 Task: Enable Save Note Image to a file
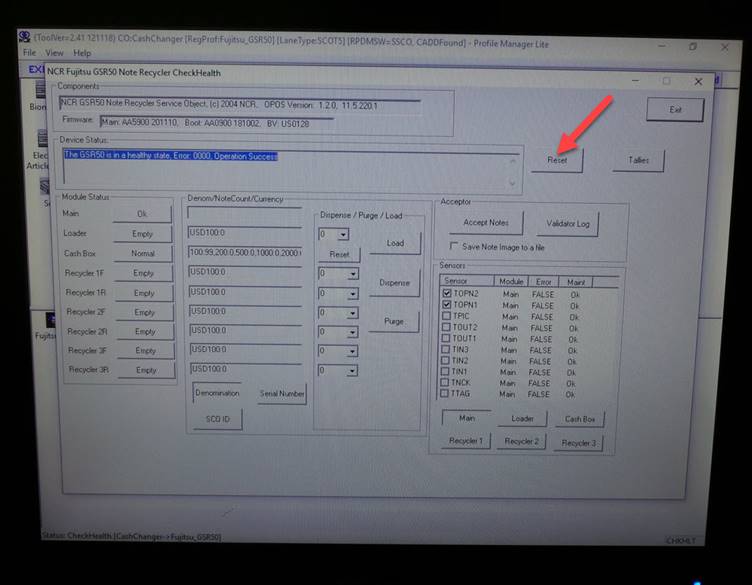tap(455, 246)
